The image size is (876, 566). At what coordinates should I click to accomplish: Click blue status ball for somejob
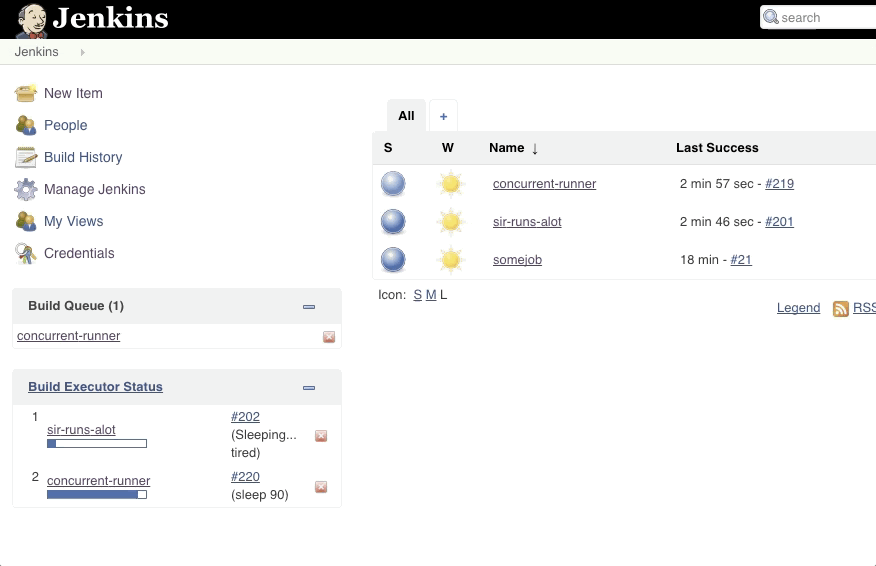pyautogui.click(x=393, y=260)
